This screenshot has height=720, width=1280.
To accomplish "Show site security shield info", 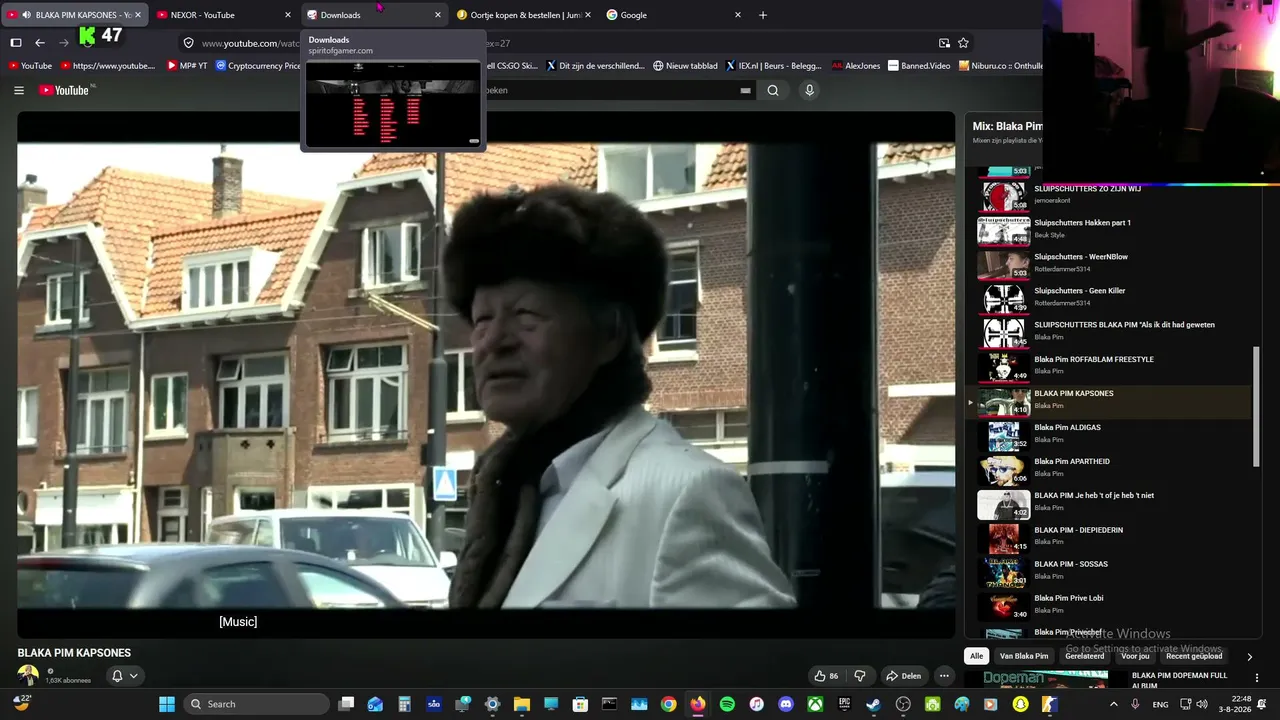I will pyautogui.click(x=188, y=43).
